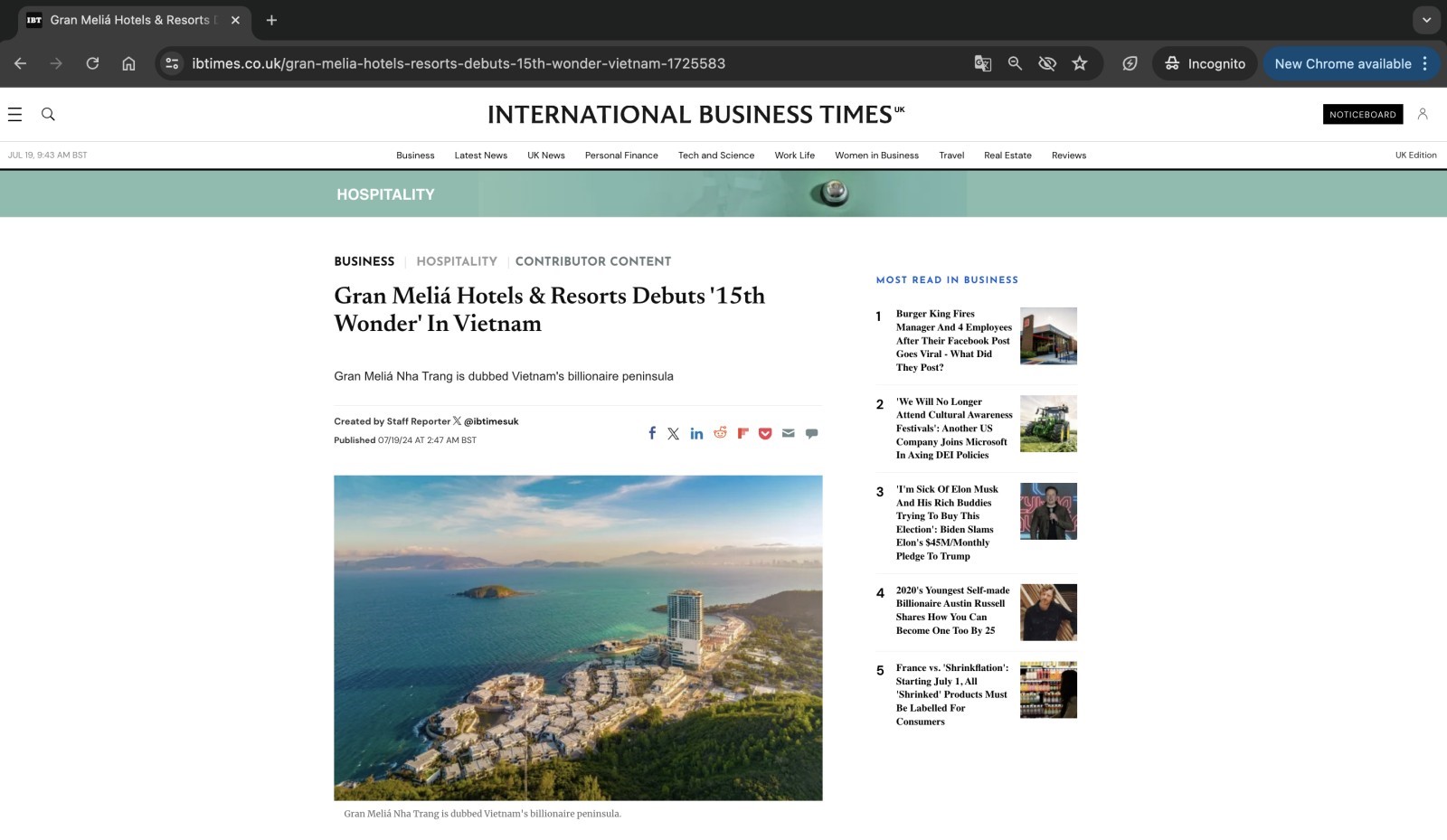Open the hamburger menu on the left
This screenshot has width=1447, height=840.
[16, 114]
